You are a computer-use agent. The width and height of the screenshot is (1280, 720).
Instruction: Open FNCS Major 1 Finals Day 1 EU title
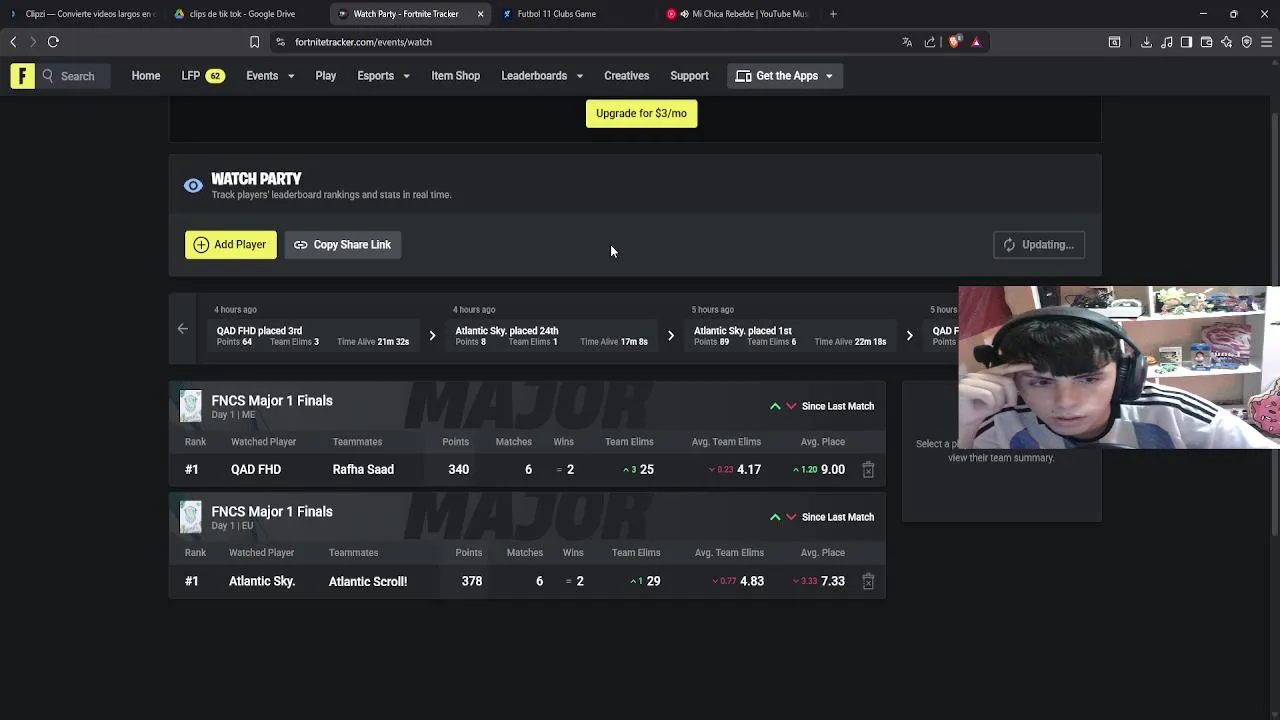tap(272, 512)
